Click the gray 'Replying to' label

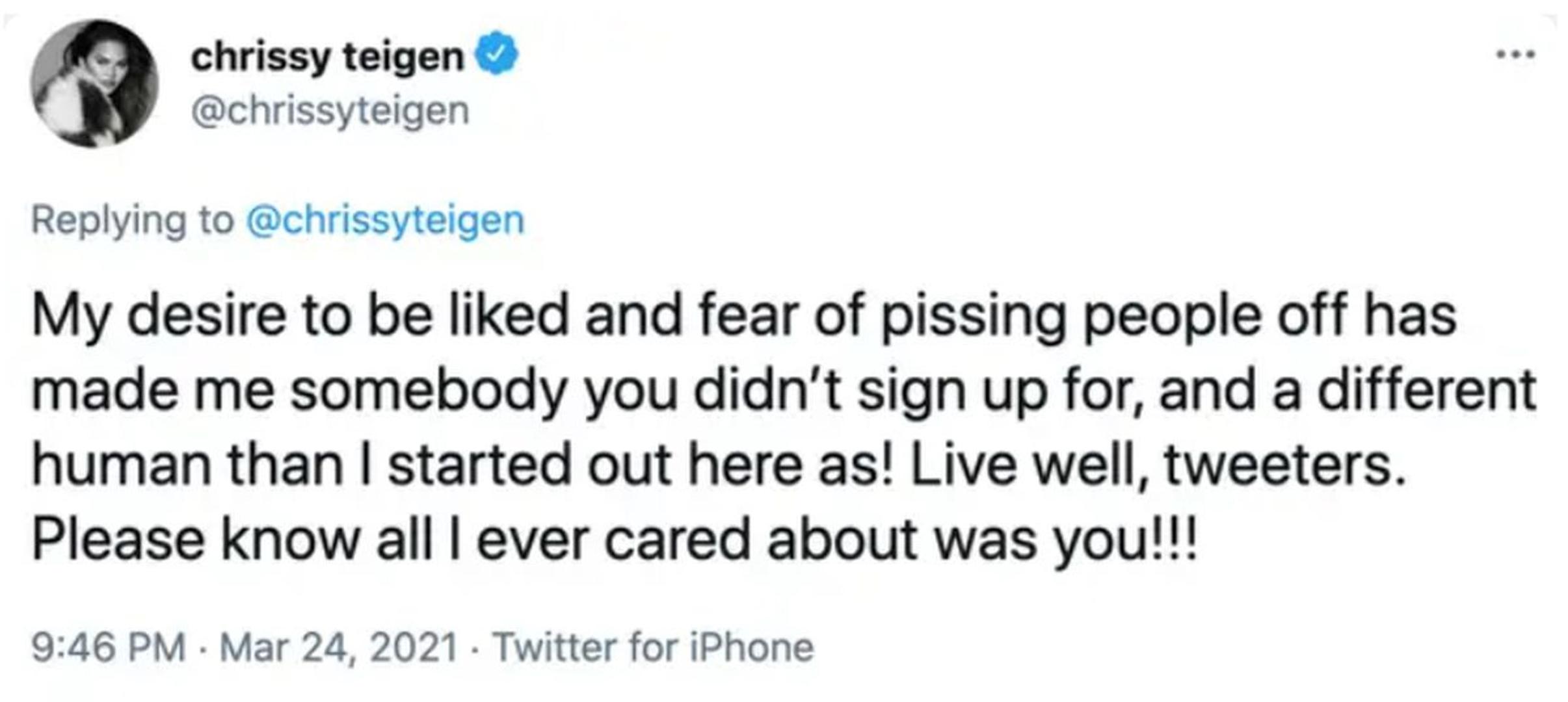[133, 220]
